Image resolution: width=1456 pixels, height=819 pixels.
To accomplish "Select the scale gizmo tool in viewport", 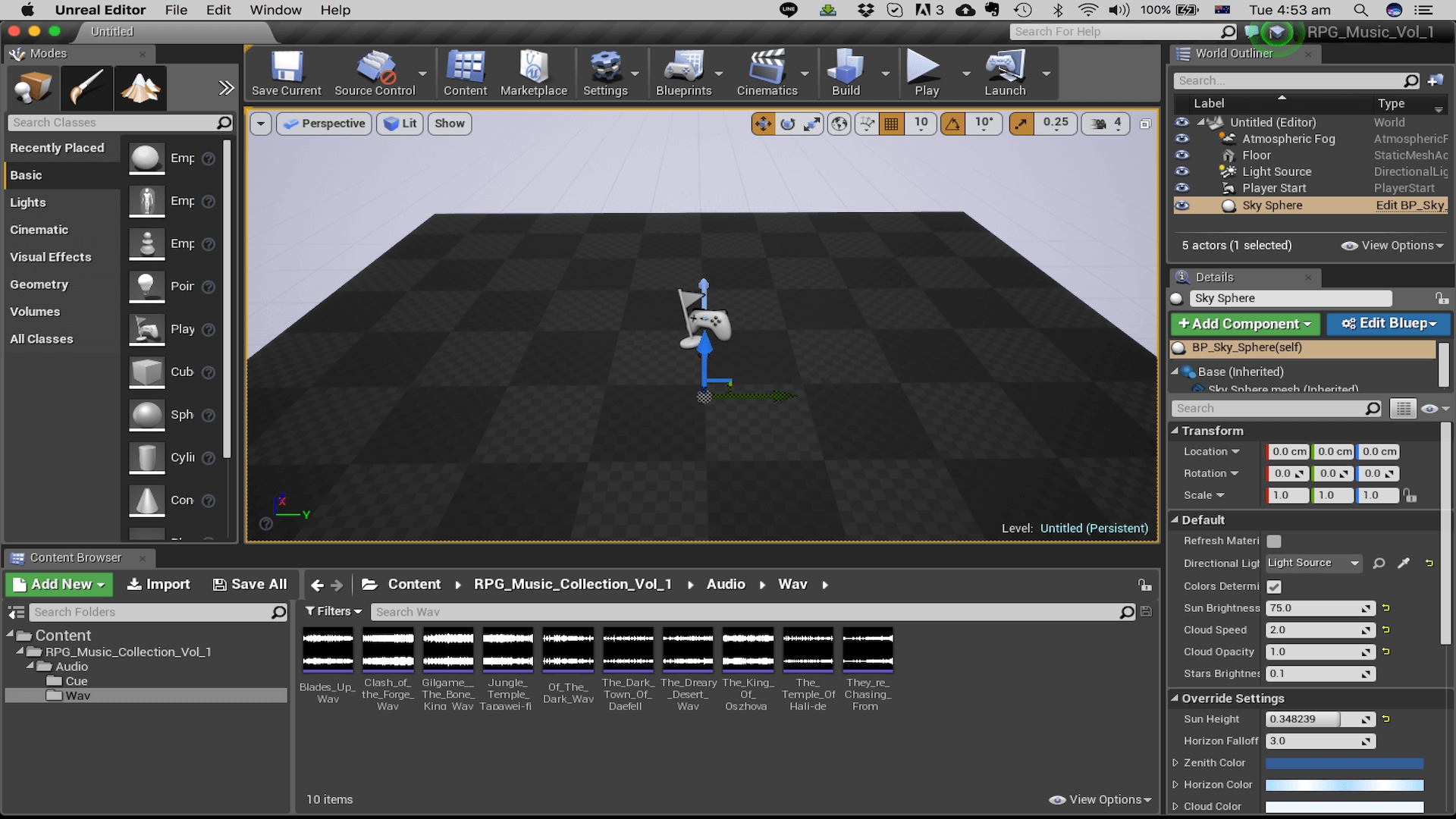I will pos(812,124).
